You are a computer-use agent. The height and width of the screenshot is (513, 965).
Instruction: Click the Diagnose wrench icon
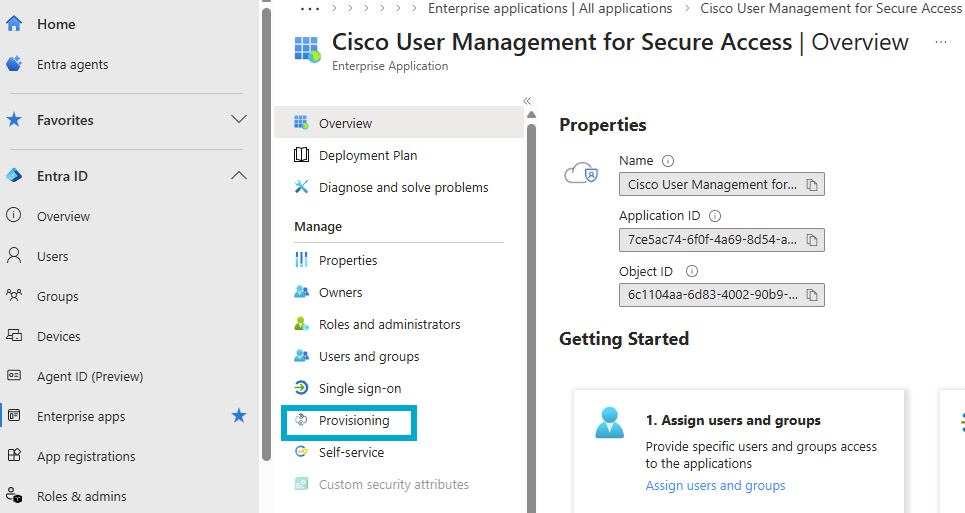pyautogui.click(x=302, y=186)
